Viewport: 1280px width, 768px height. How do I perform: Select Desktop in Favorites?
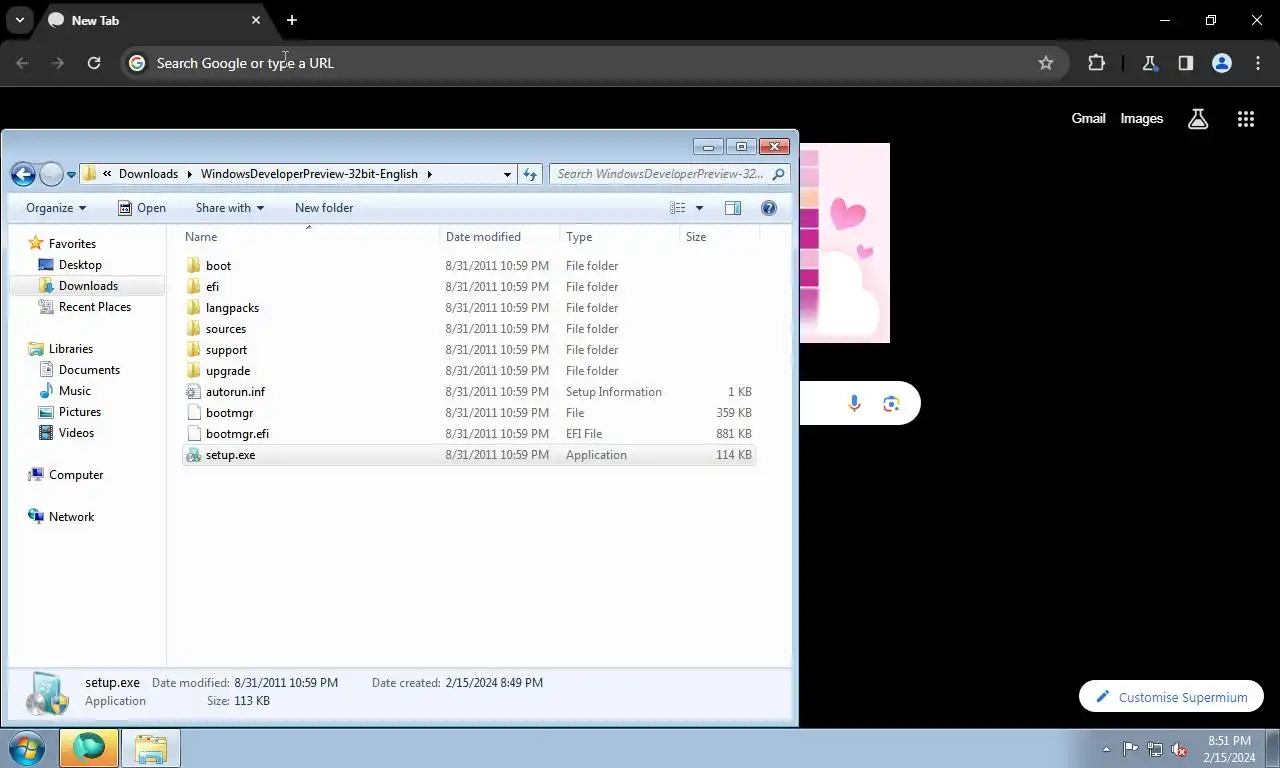(x=80, y=265)
